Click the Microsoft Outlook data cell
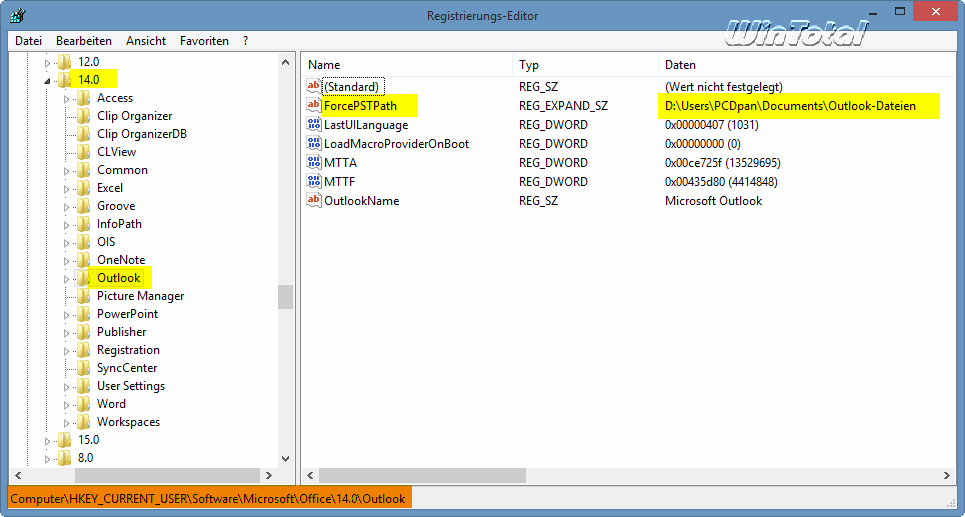 [714, 201]
